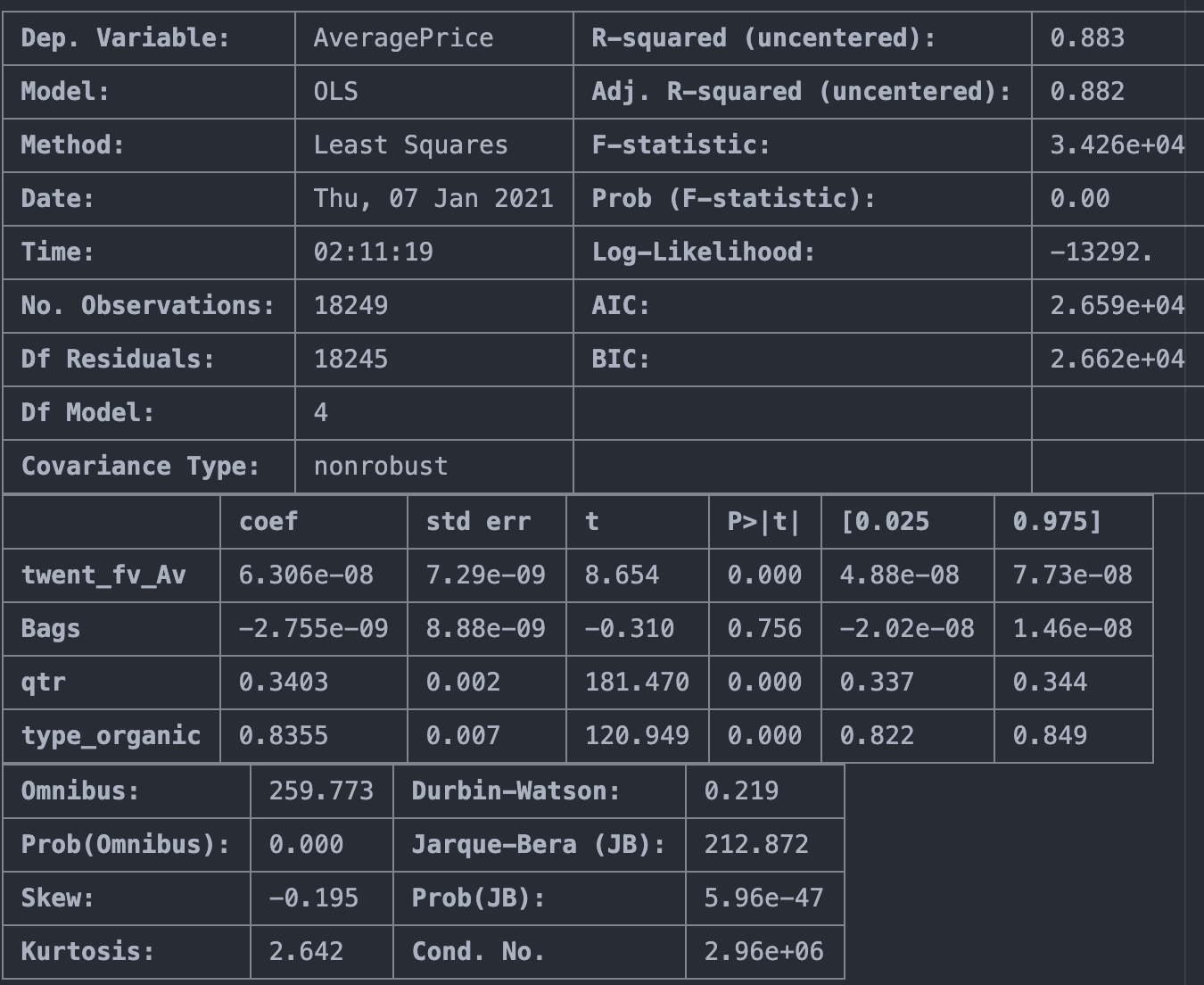Click the Kurtosis value 2.642
This screenshot has width=1204, height=985.
click(x=306, y=952)
